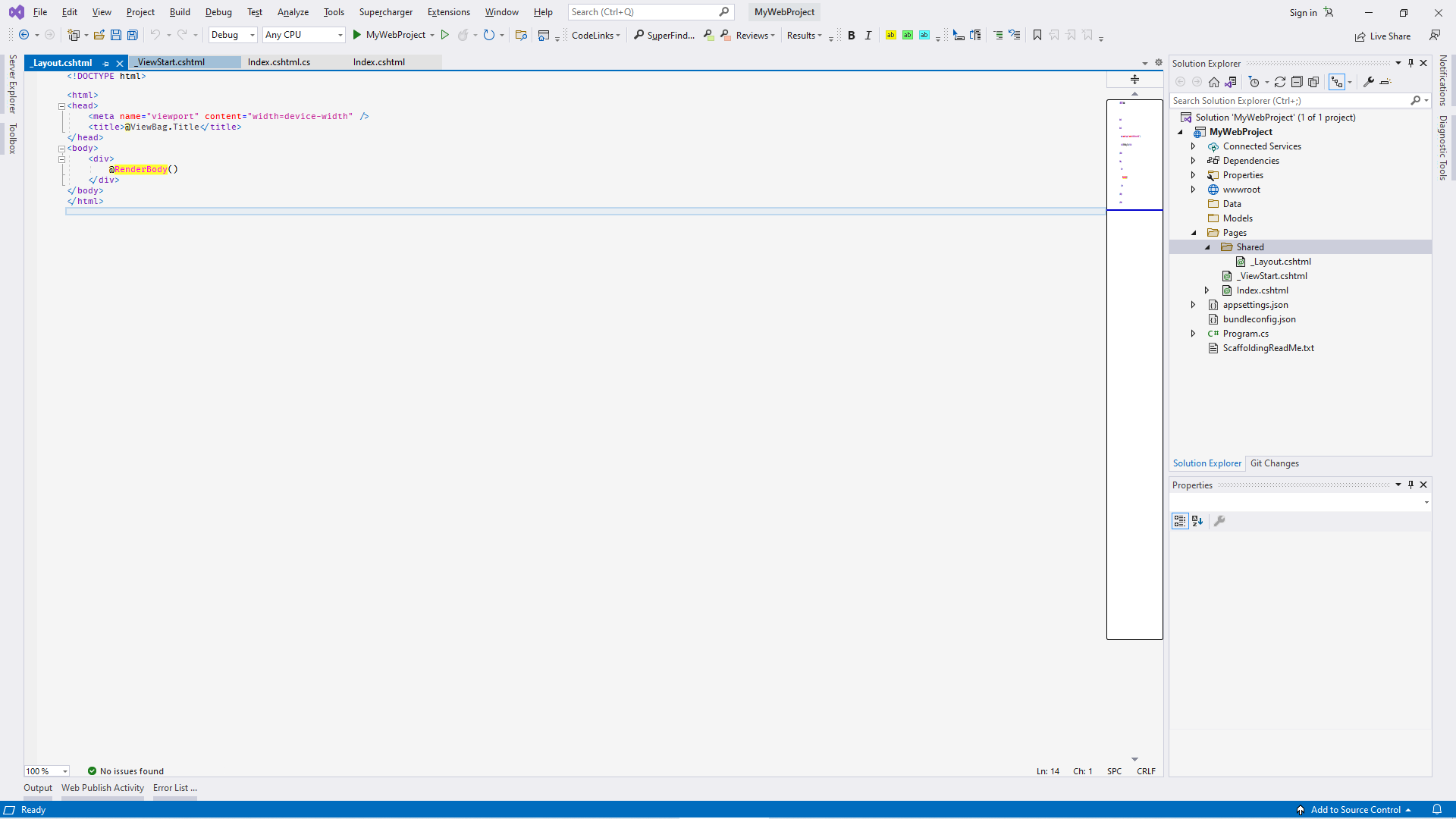Toggle Show All Files in Solution Explorer

tap(1313, 82)
